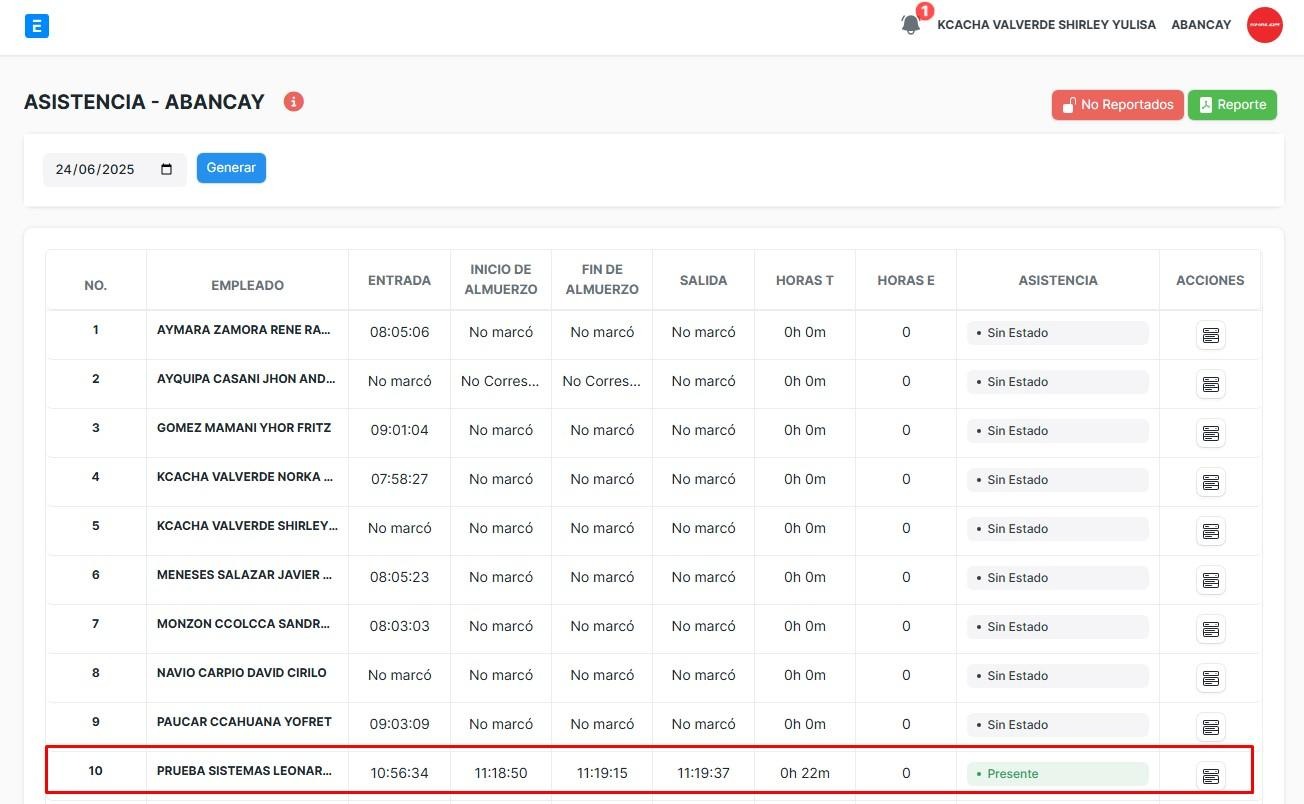
Task: Click the Generar button
Action: (231, 168)
